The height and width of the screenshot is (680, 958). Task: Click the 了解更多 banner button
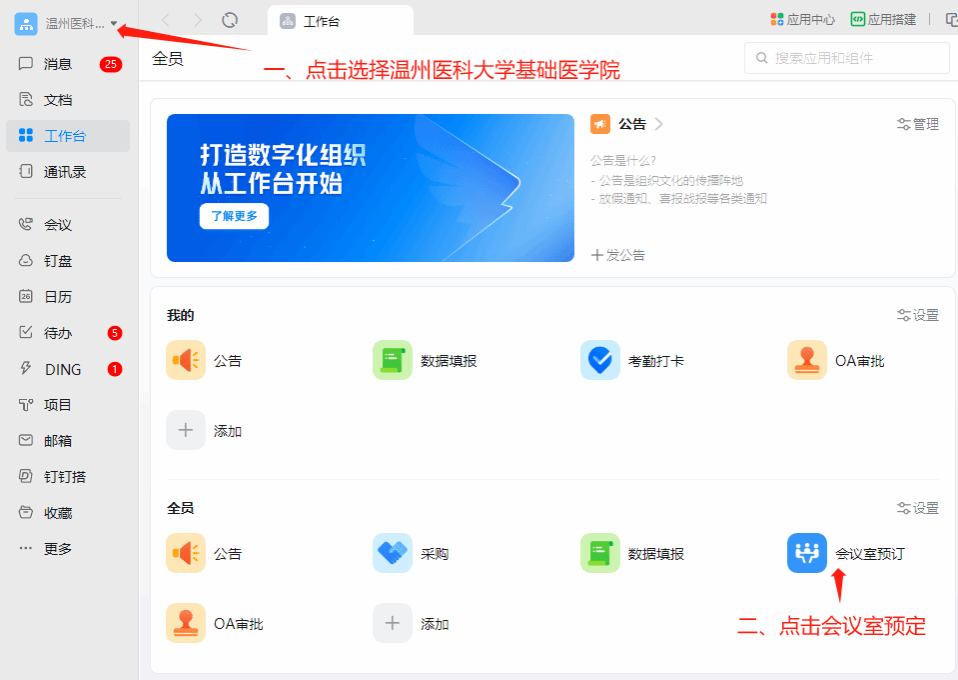[234, 216]
